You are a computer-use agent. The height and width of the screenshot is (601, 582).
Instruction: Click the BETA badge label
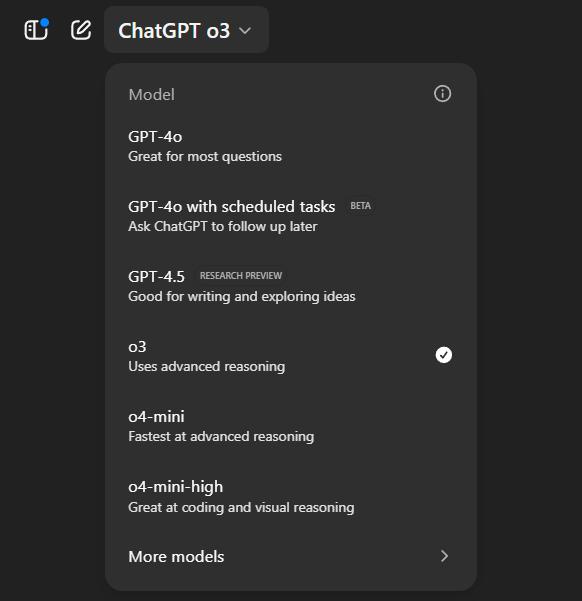click(360, 206)
